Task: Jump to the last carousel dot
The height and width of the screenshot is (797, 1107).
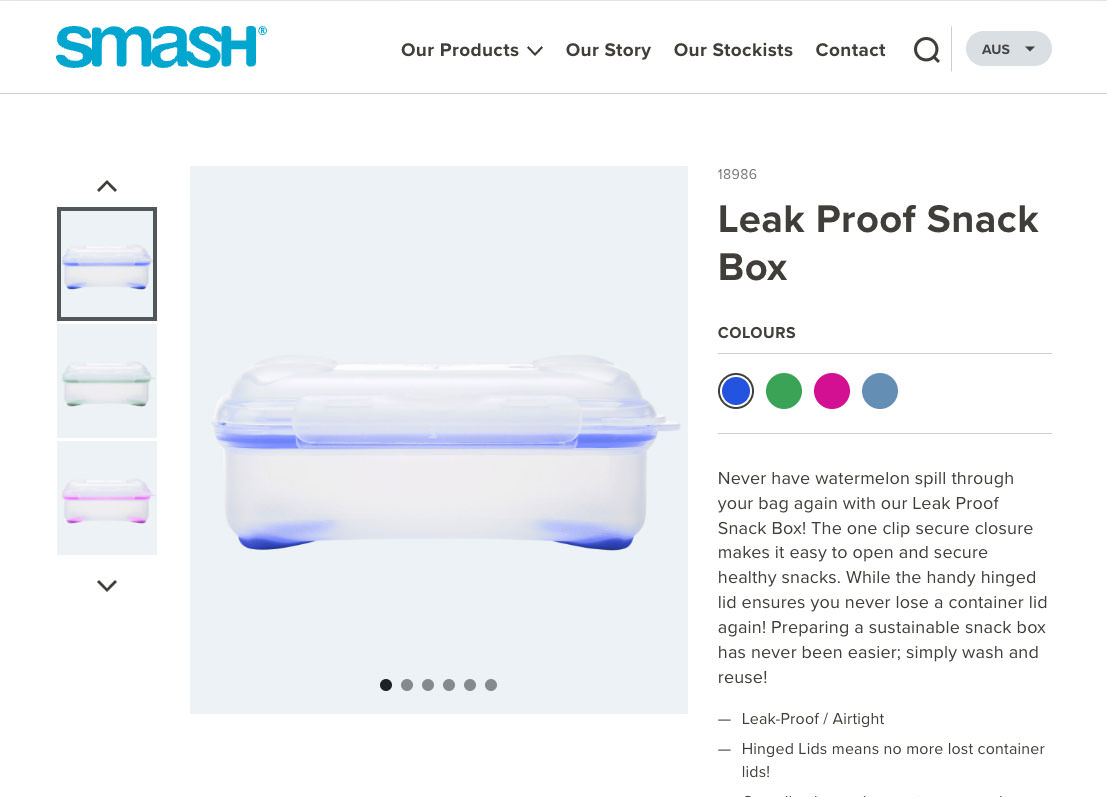Action: click(491, 685)
